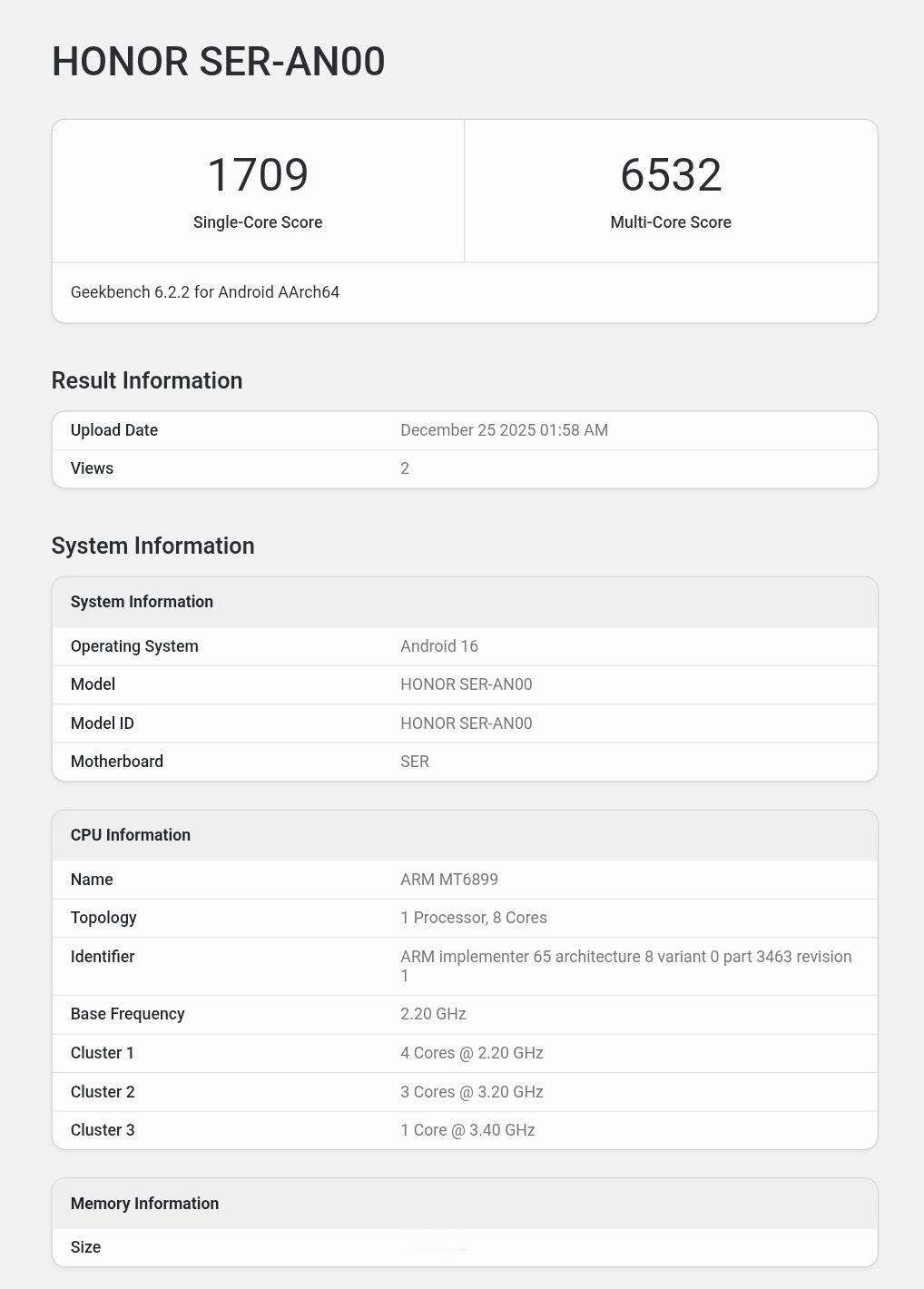Select the Motherboard value SER
The height and width of the screenshot is (1289, 924).
[x=414, y=762]
